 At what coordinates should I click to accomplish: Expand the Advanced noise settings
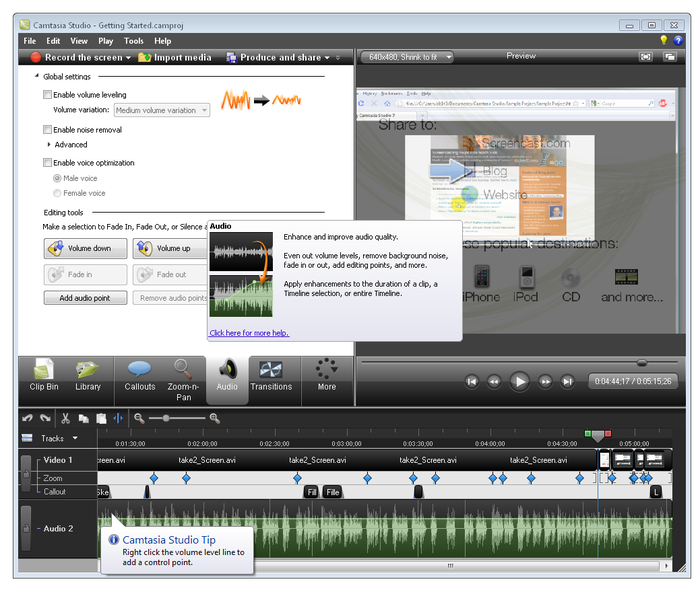pyautogui.click(x=49, y=144)
